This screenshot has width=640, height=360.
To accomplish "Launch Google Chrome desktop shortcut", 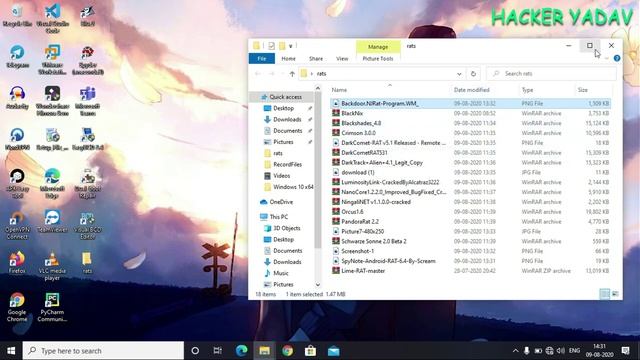I will (x=17, y=307).
